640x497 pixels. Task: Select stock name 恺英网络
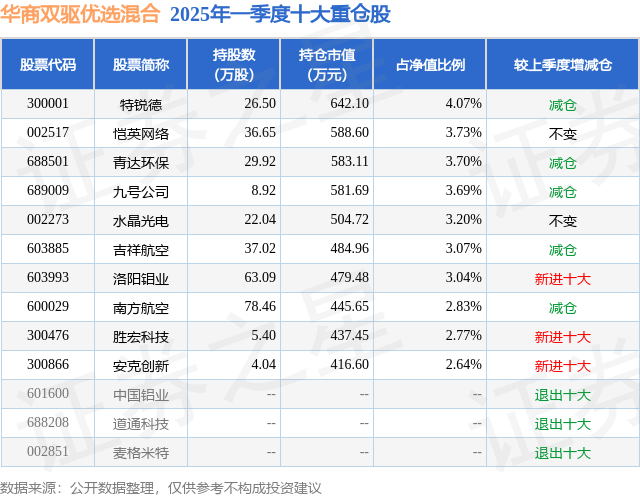tap(141, 134)
